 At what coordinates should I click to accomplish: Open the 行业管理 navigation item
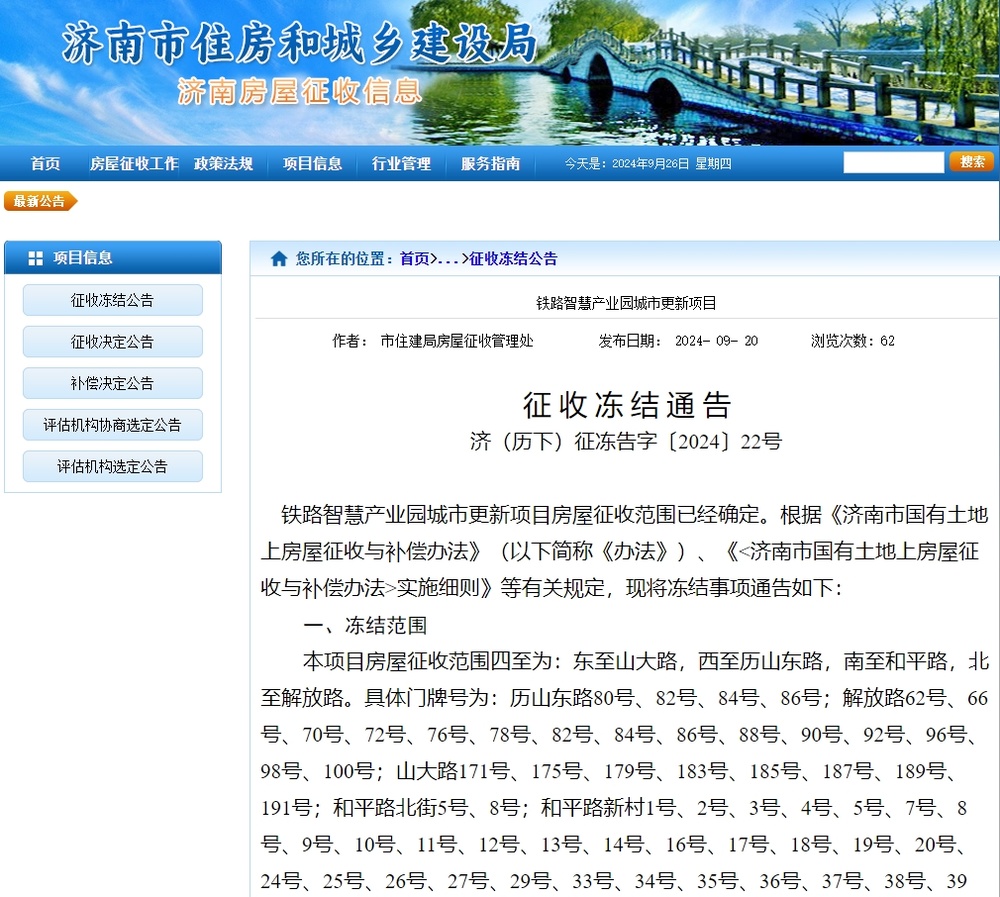click(401, 164)
